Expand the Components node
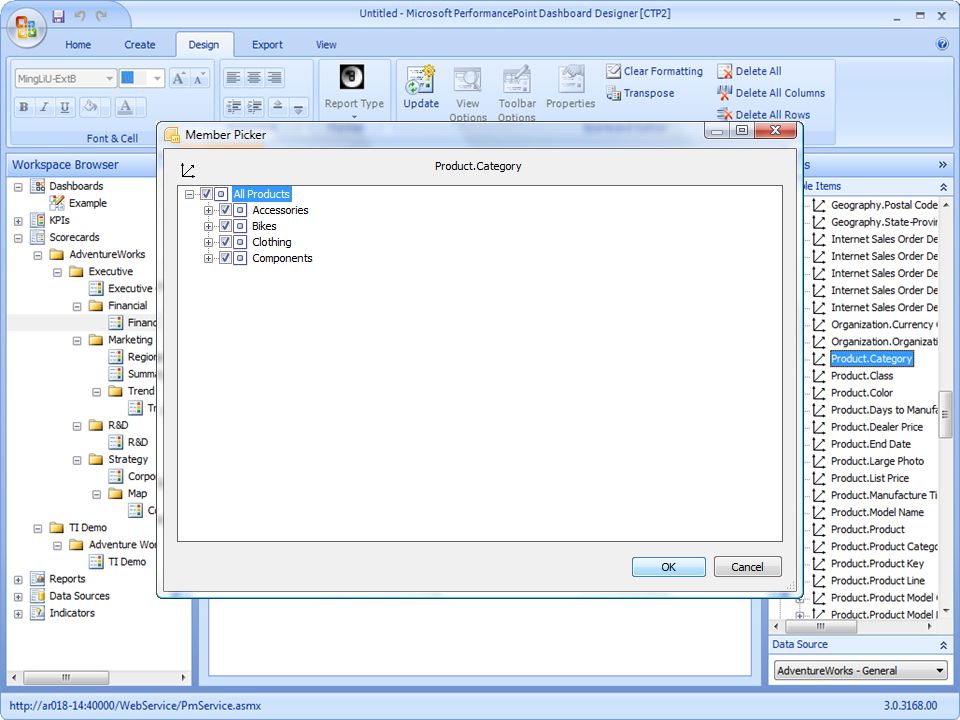Screen dimensions: 960x720 point(208,258)
